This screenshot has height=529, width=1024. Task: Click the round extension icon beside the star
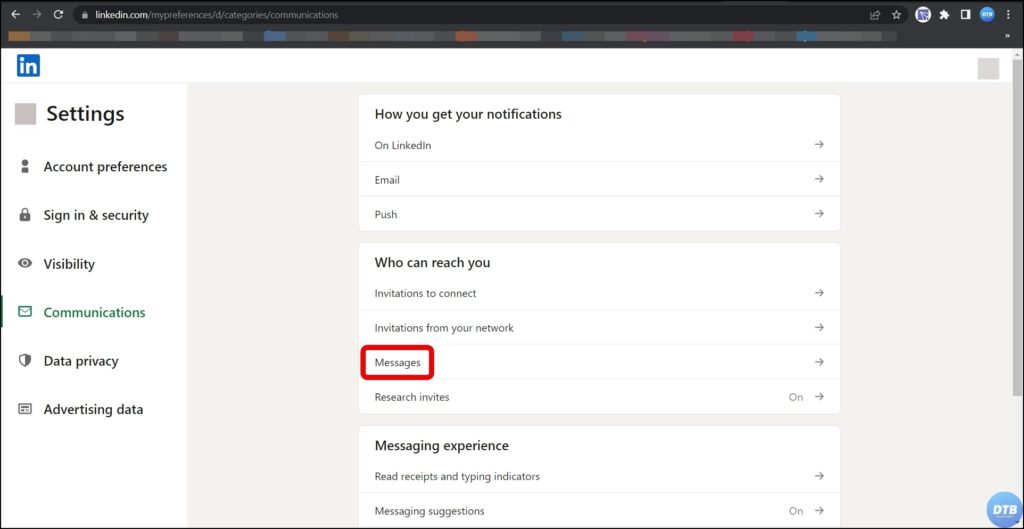923,14
